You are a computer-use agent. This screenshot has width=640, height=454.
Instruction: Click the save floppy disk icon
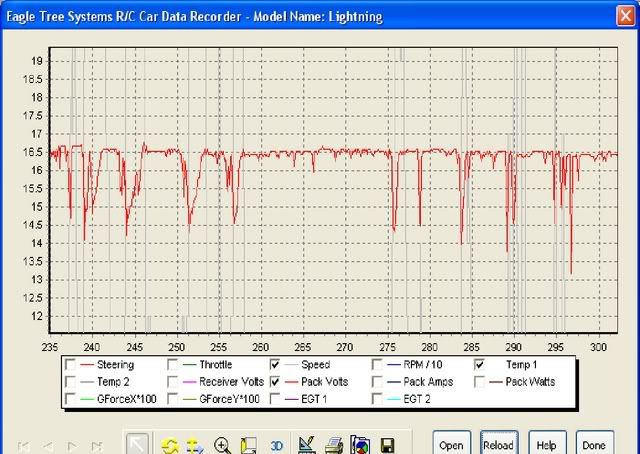(387, 445)
